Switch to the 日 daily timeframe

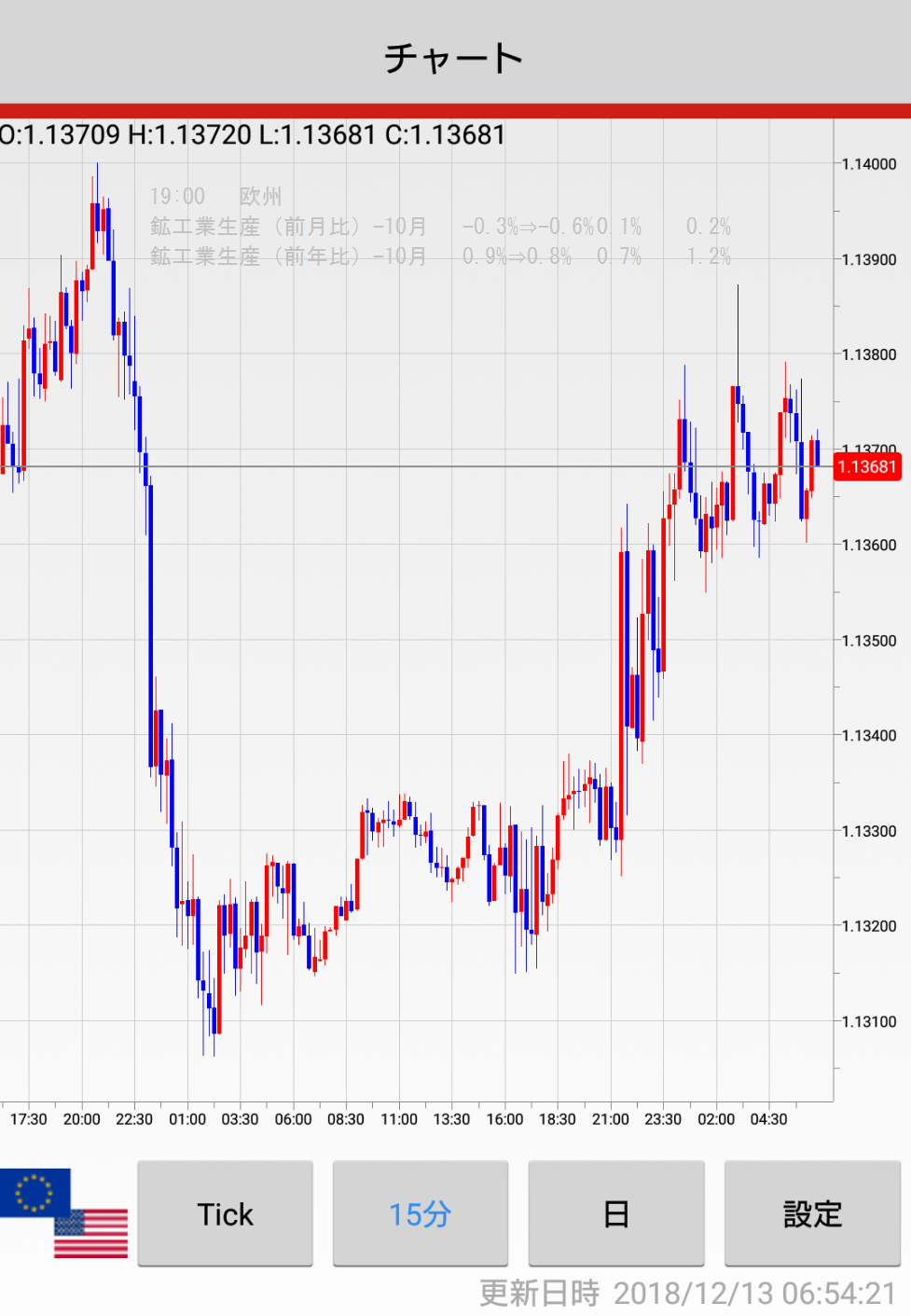point(615,1213)
